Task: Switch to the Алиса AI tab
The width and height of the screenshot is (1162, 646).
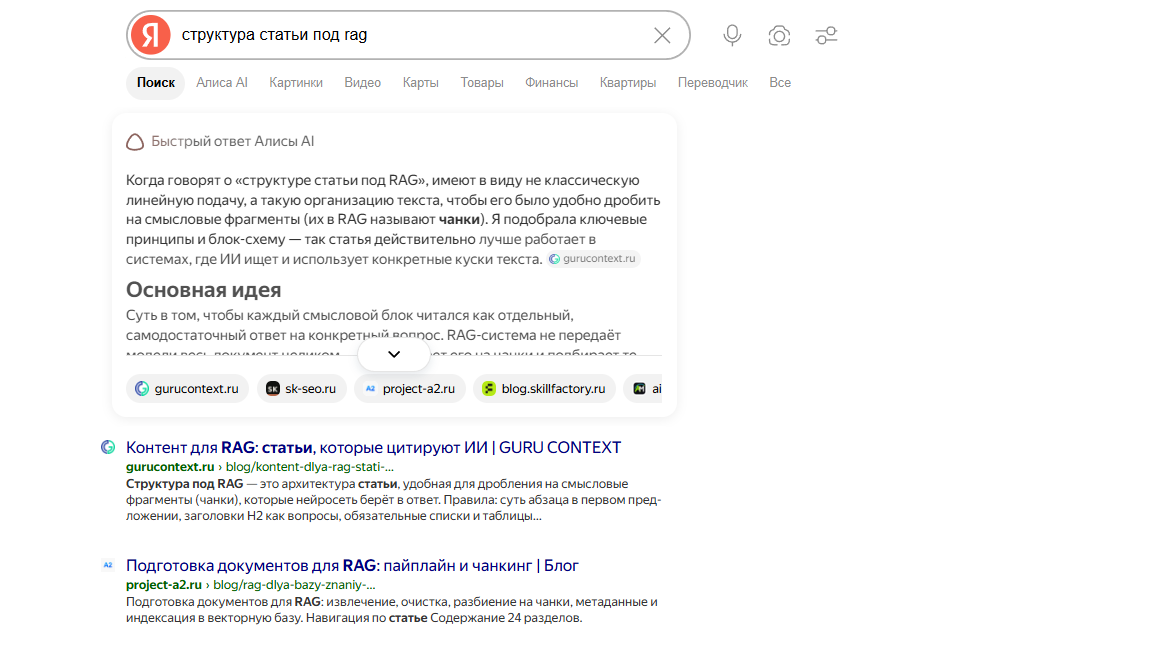Action: tap(222, 83)
